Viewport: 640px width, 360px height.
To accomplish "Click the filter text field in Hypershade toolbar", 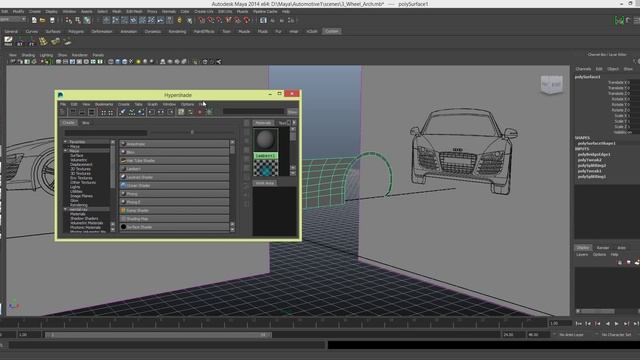I will 254,111.
